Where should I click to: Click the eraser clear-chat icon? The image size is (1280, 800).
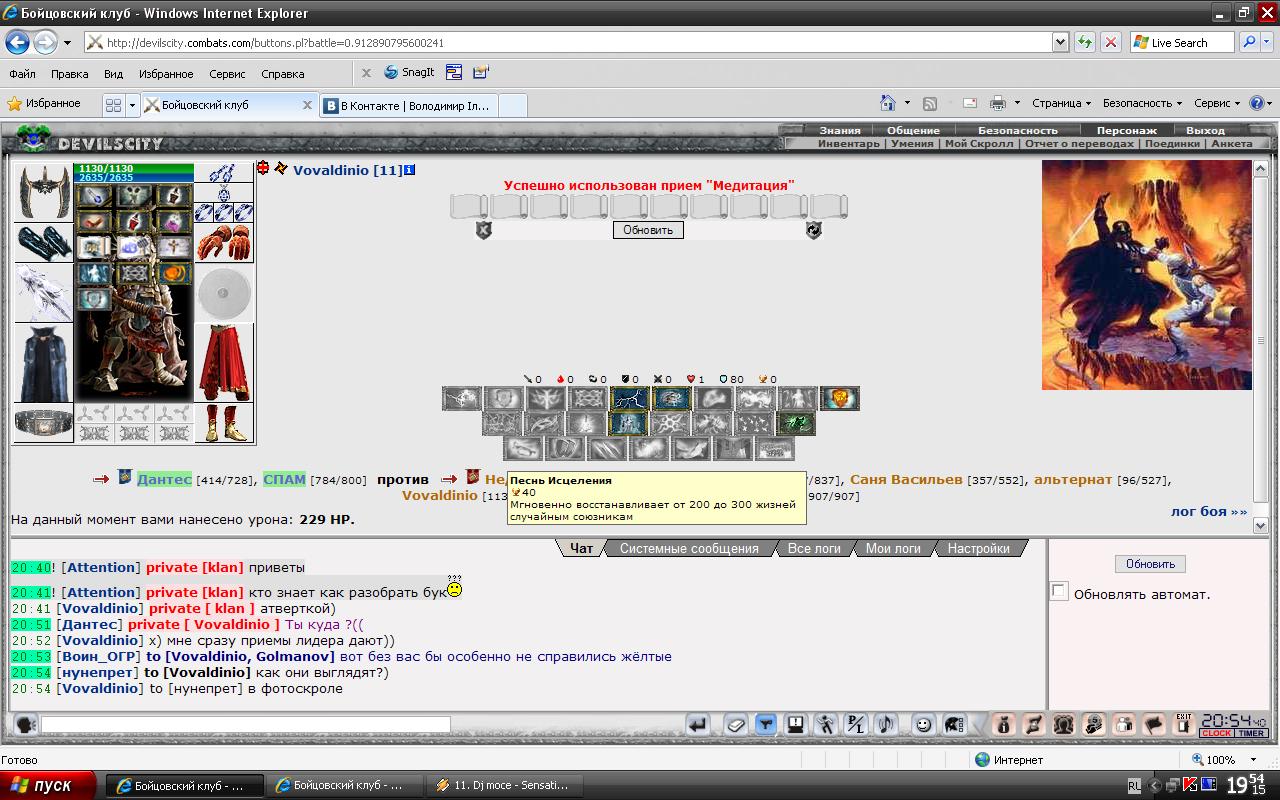[x=735, y=724]
